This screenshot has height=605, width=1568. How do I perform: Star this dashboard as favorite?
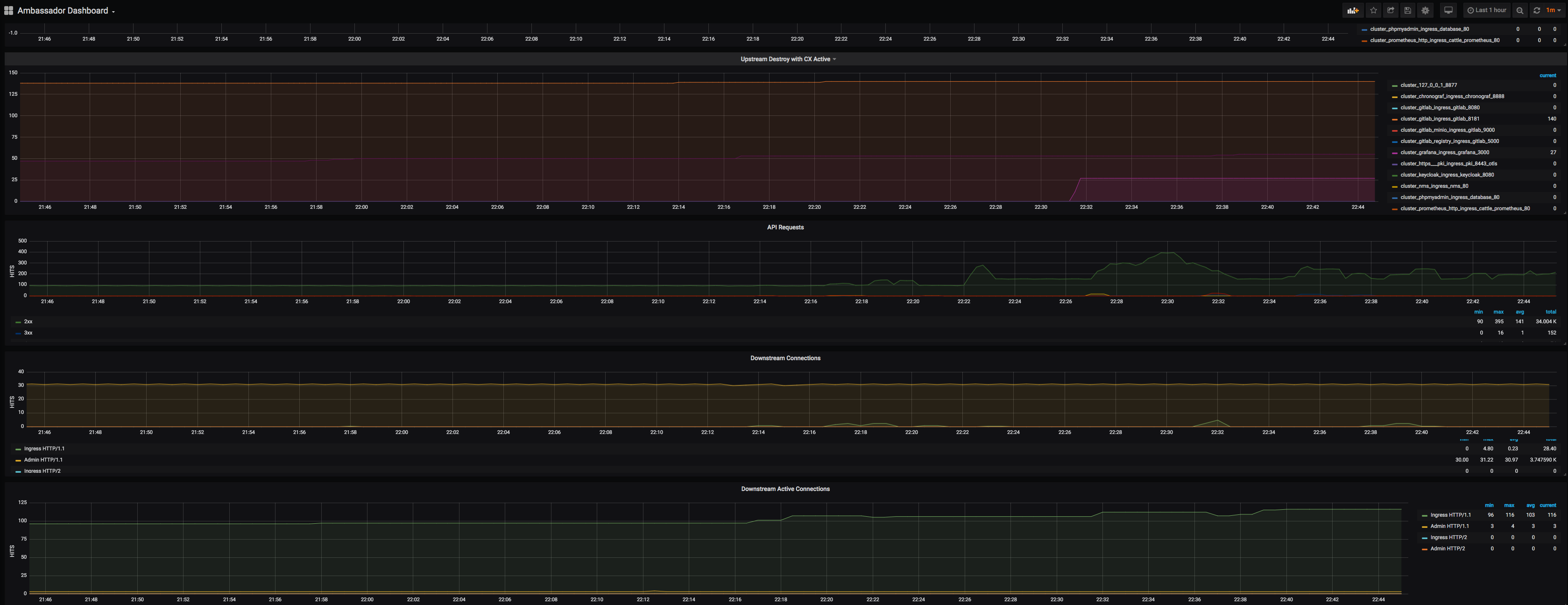pos(1373,10)
